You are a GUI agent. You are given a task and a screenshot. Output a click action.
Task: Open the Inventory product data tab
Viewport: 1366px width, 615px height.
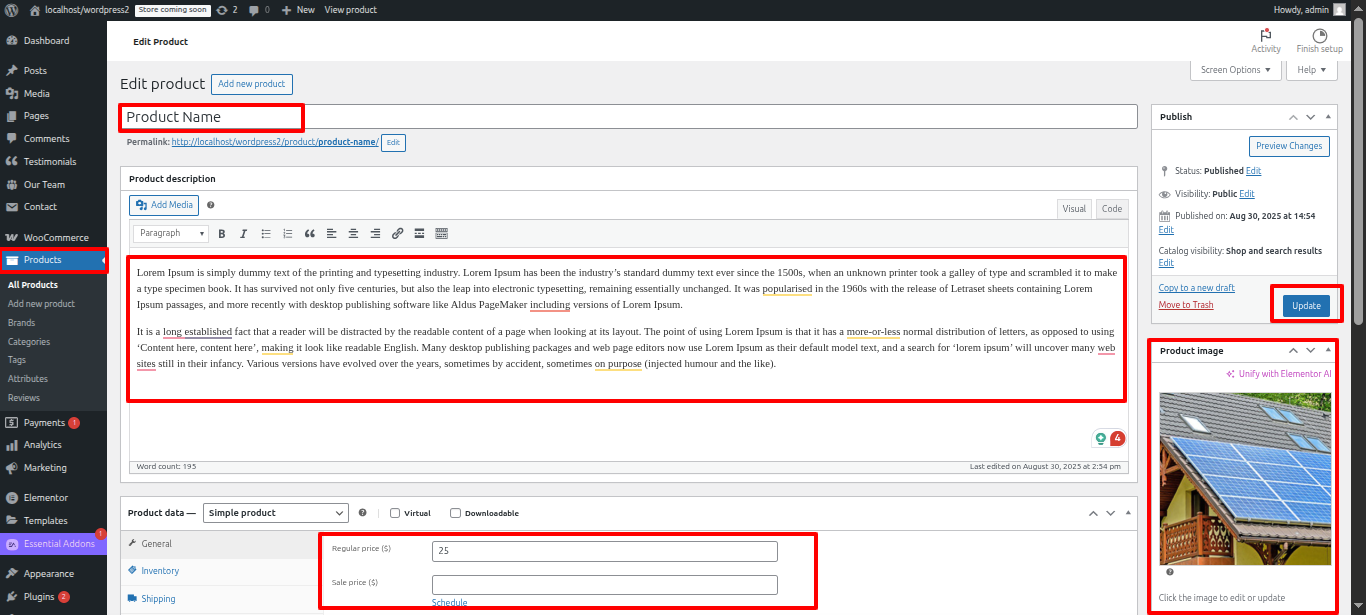click(x=160, y=571)
